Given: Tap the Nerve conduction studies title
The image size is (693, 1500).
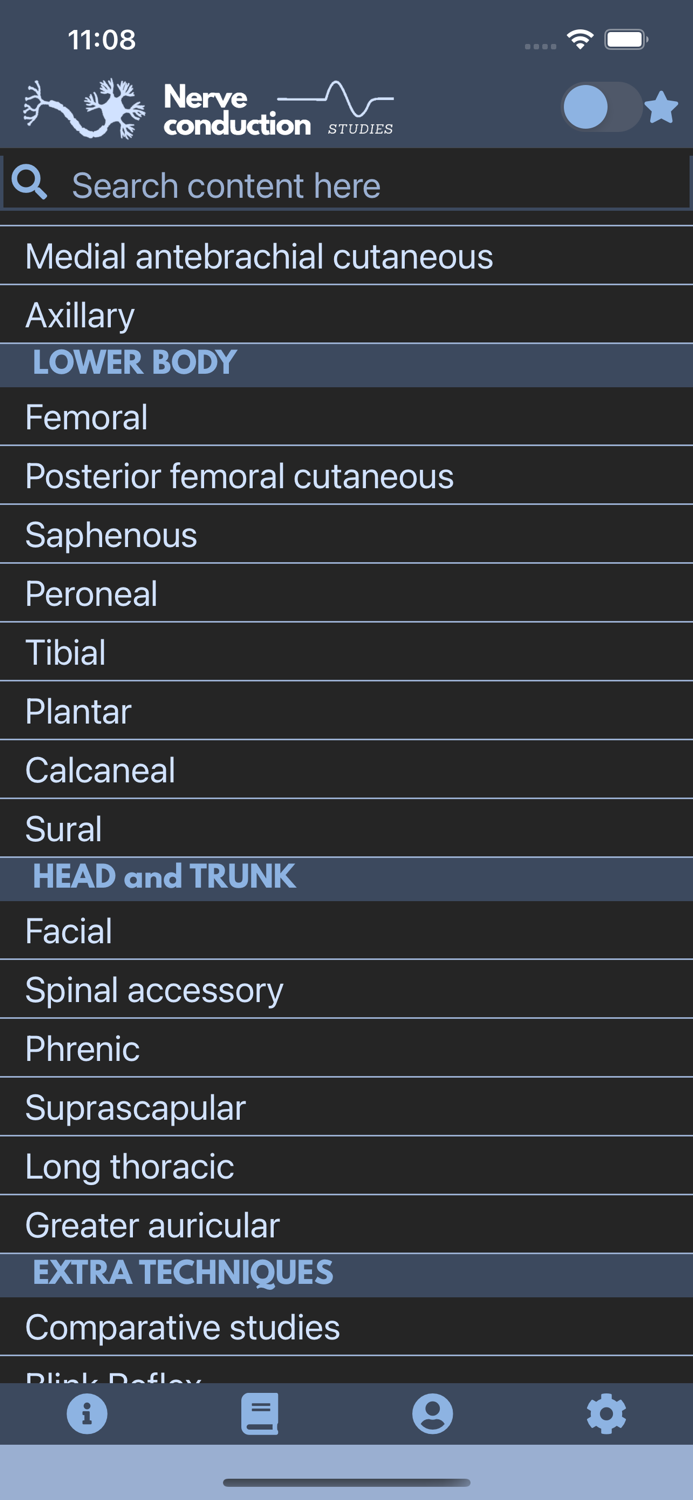Looking at the screenshot, I should coord(278,110).
